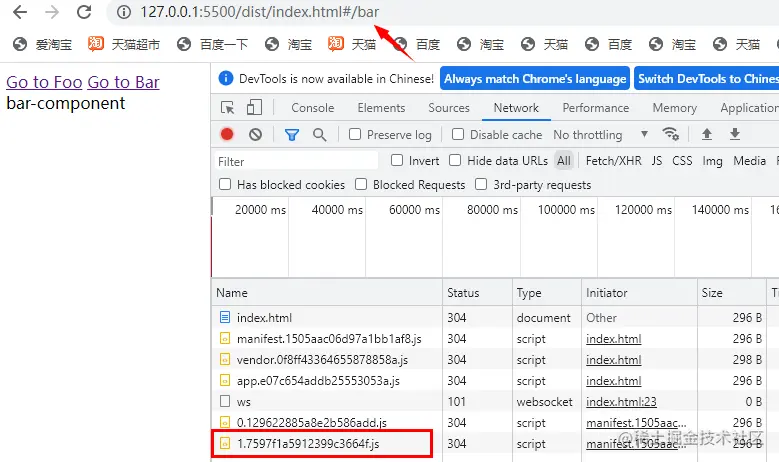Click Always match Chrome's language button
Viewport: 779px width, 462px height.
[535, 79]
